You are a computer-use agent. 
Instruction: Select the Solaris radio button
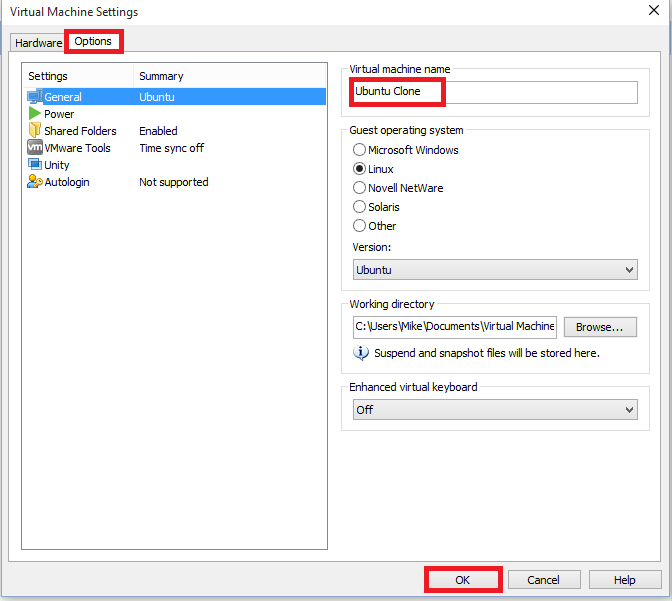tap(360, 207)
